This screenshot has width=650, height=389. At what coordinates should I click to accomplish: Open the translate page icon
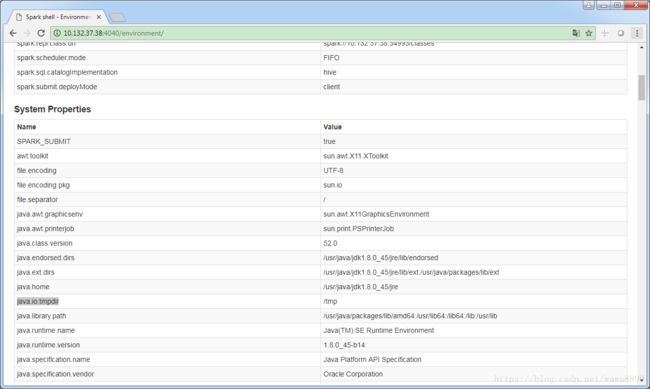point(576,33)
